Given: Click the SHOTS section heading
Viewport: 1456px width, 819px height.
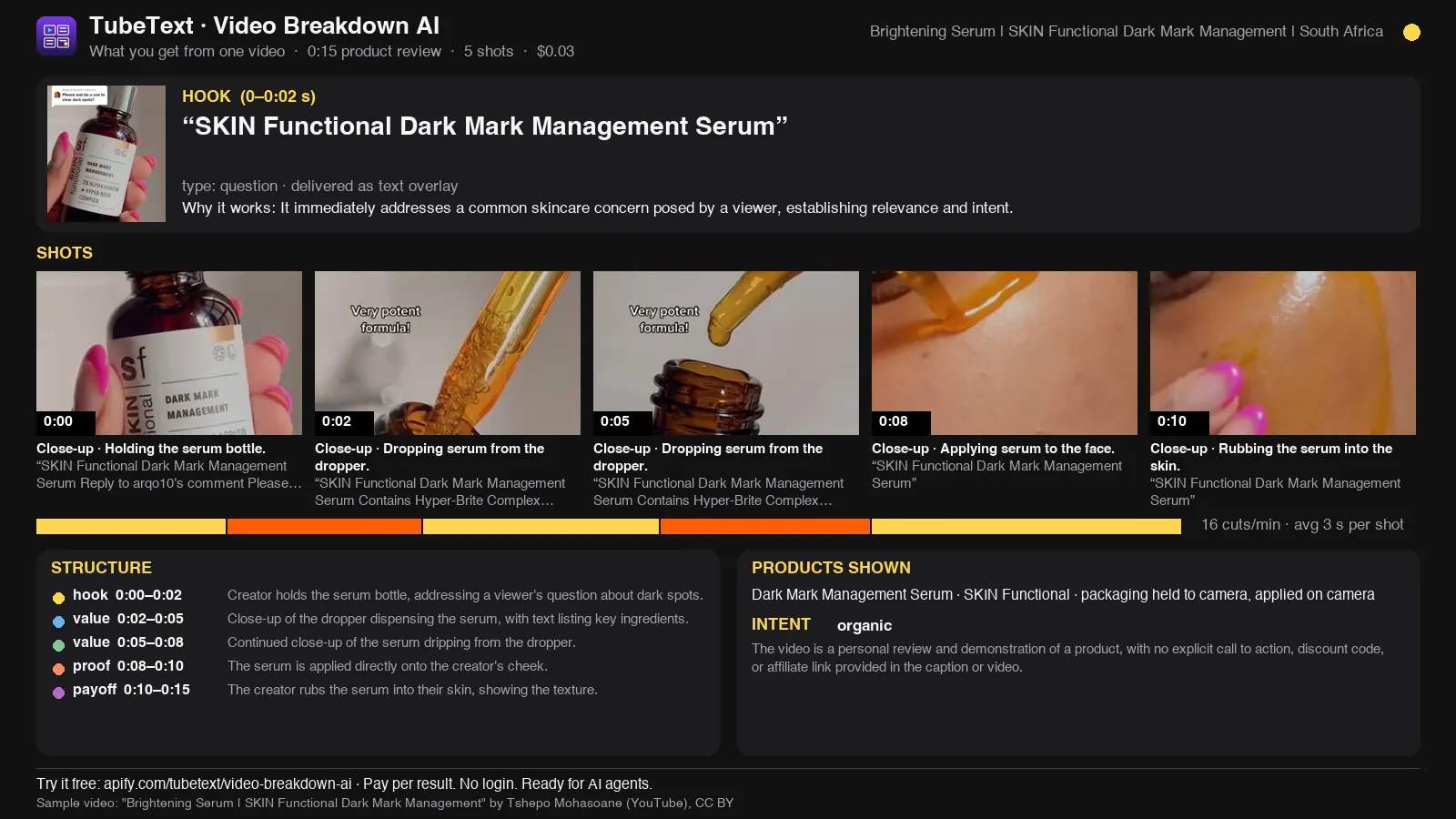Looking at the screenshot, I should (x=65, y=253).
